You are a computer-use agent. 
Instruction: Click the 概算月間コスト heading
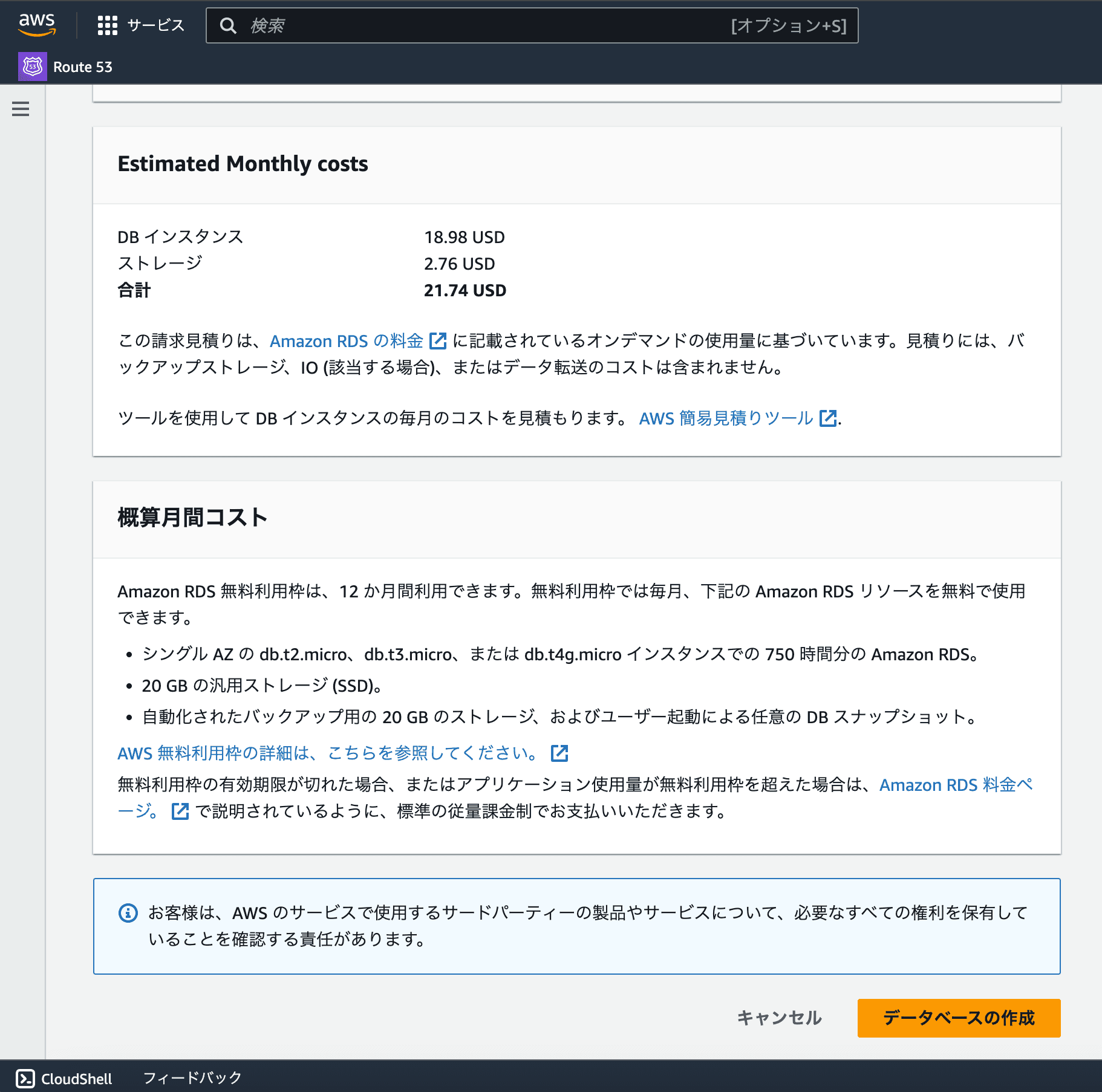[192, 518]
